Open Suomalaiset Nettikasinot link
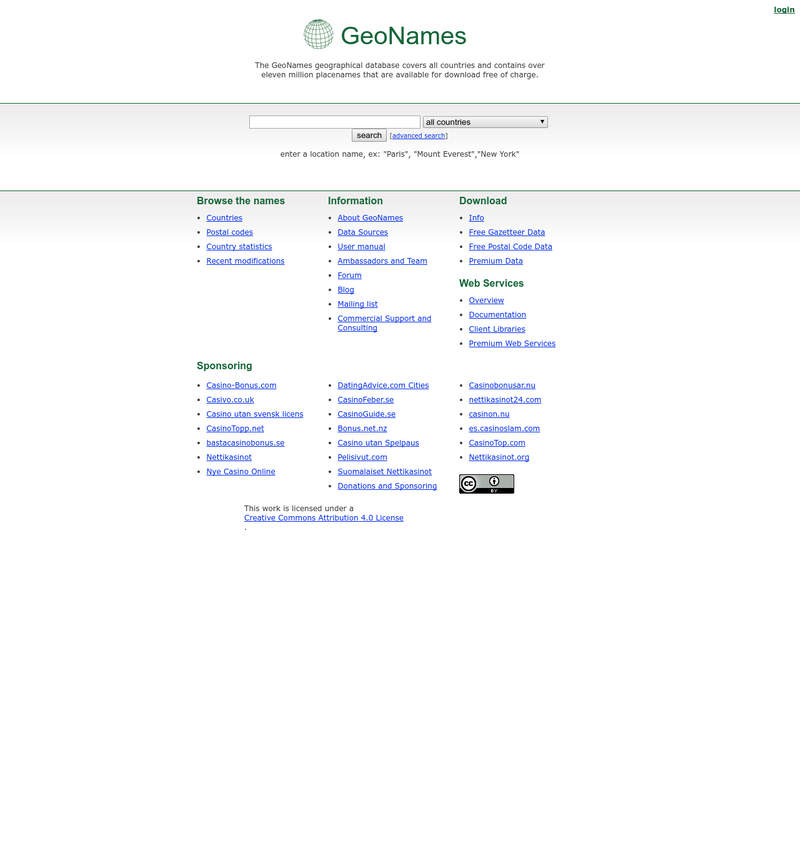The width and height of the screenshot is (800, 842). [x=384, y=471]
